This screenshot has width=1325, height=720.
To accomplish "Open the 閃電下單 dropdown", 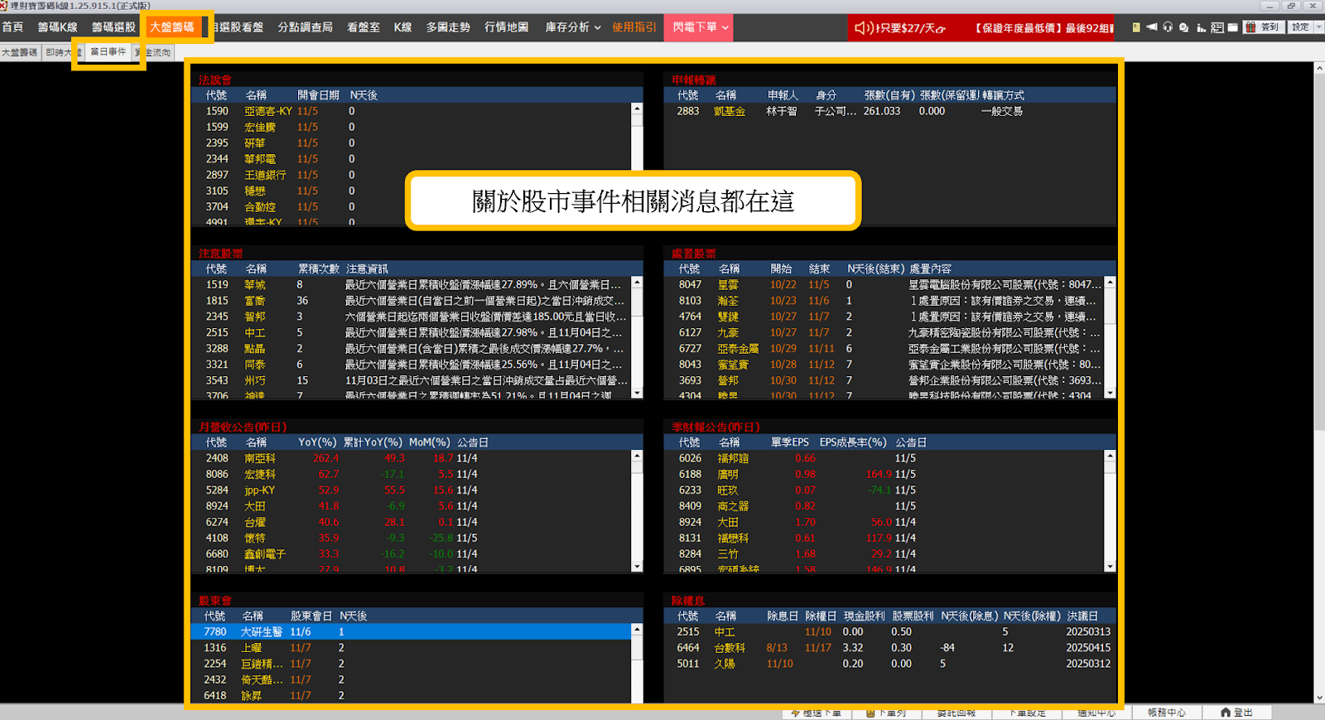I will pyautogui.click(x=697, y=27).
